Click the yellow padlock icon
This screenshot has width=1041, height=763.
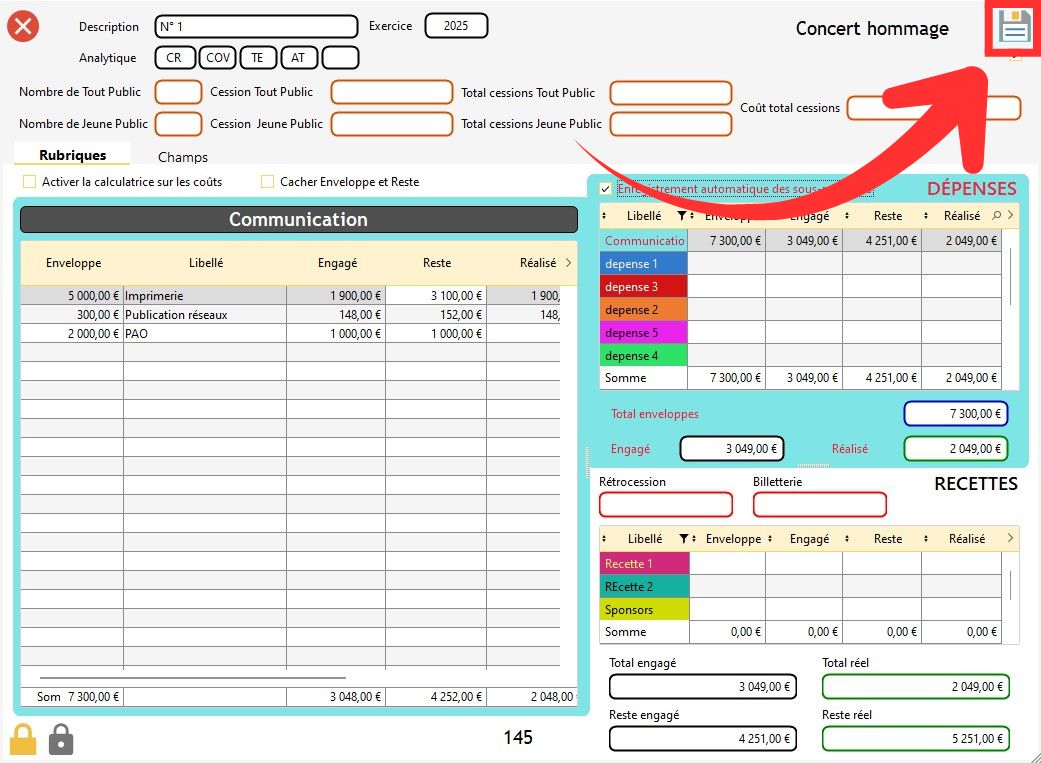[x=23, y=739]
